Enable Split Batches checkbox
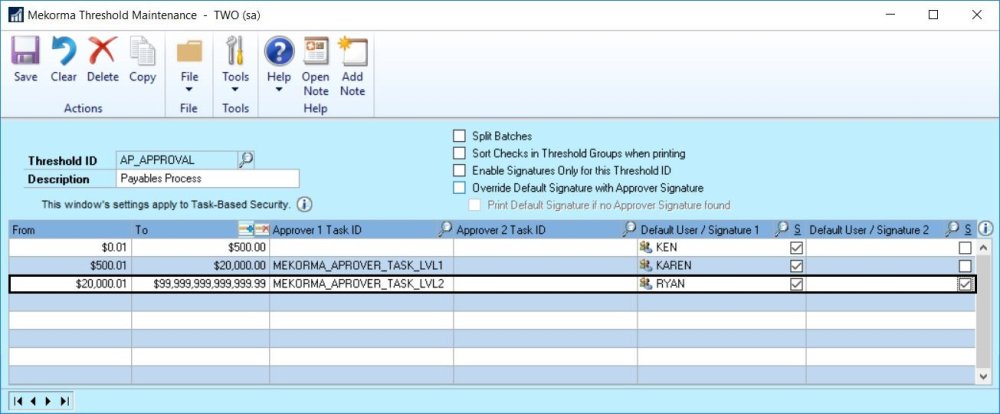The image size is (1000, 414). 459,136
